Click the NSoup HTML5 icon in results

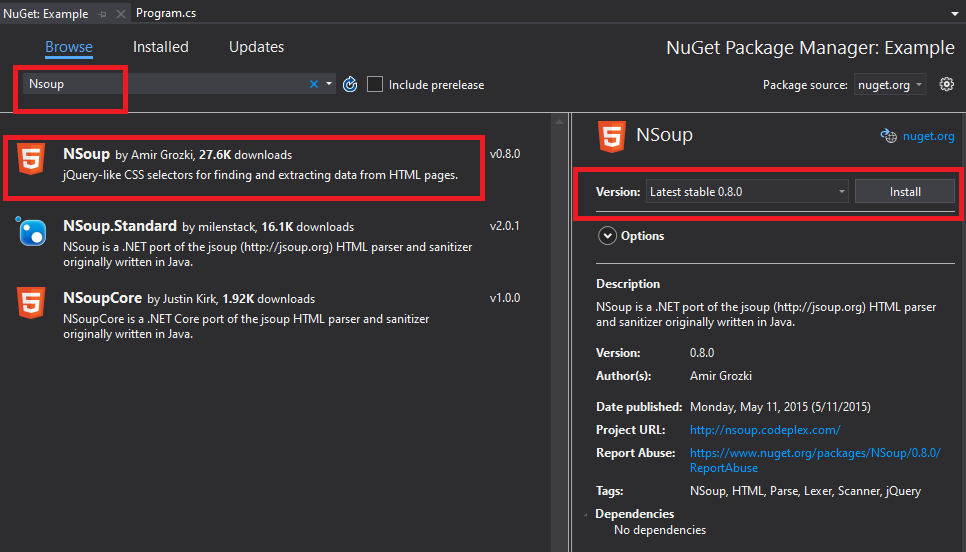tap(31, 158)
